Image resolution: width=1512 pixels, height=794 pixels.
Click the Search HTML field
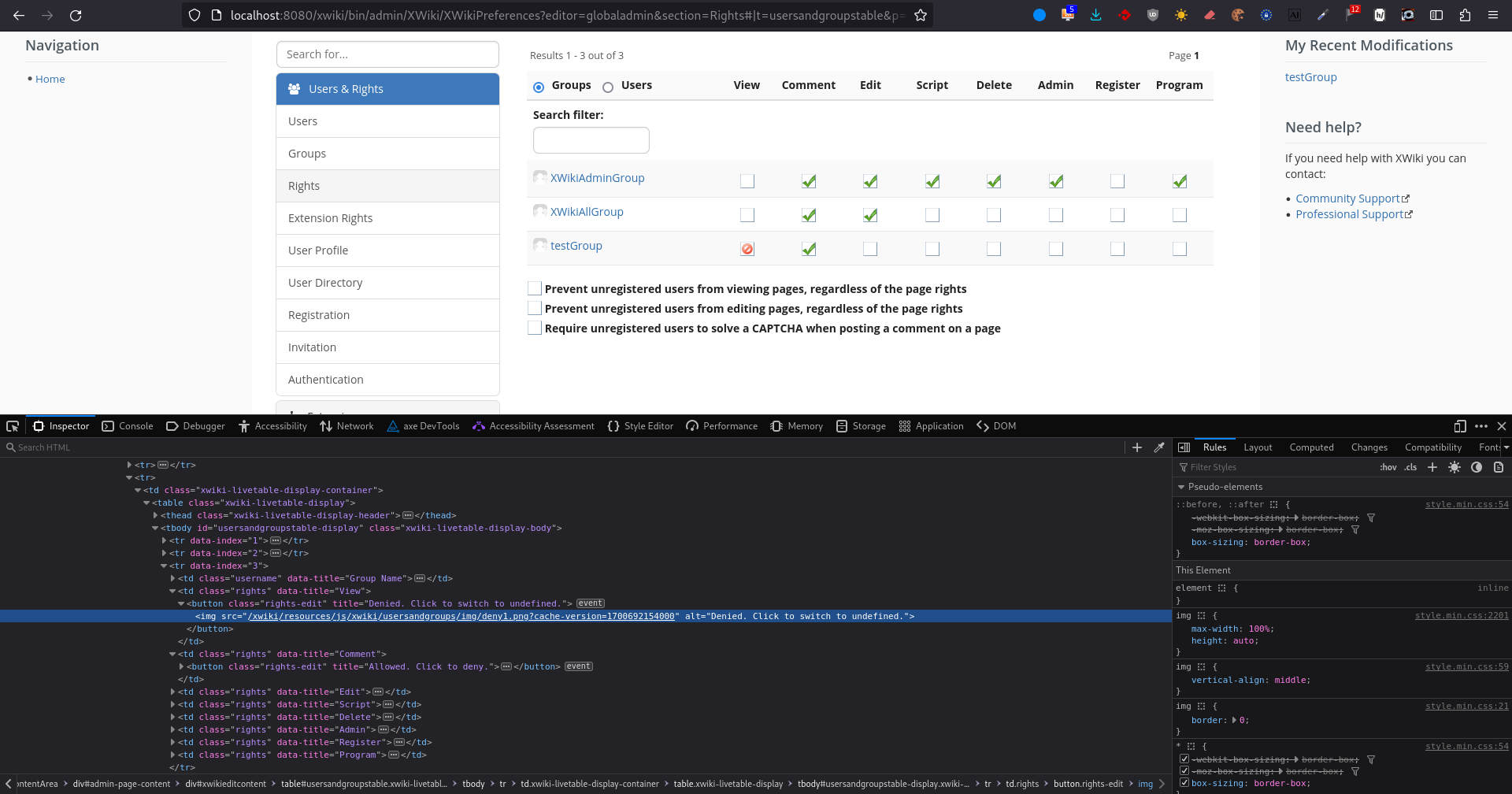tap(563, 447)
